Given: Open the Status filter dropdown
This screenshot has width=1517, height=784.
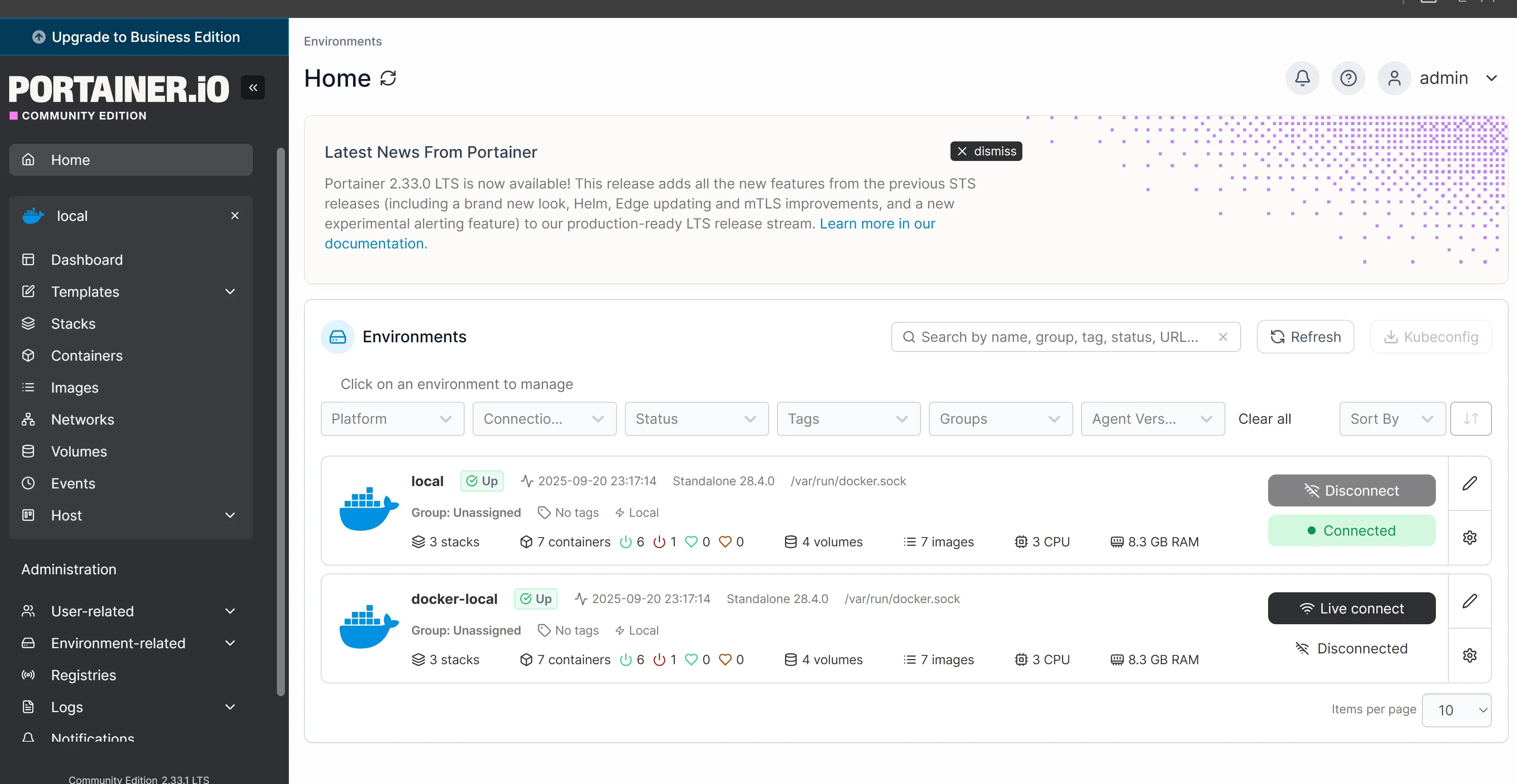Looking at the screenshot, I should (696, 419).
